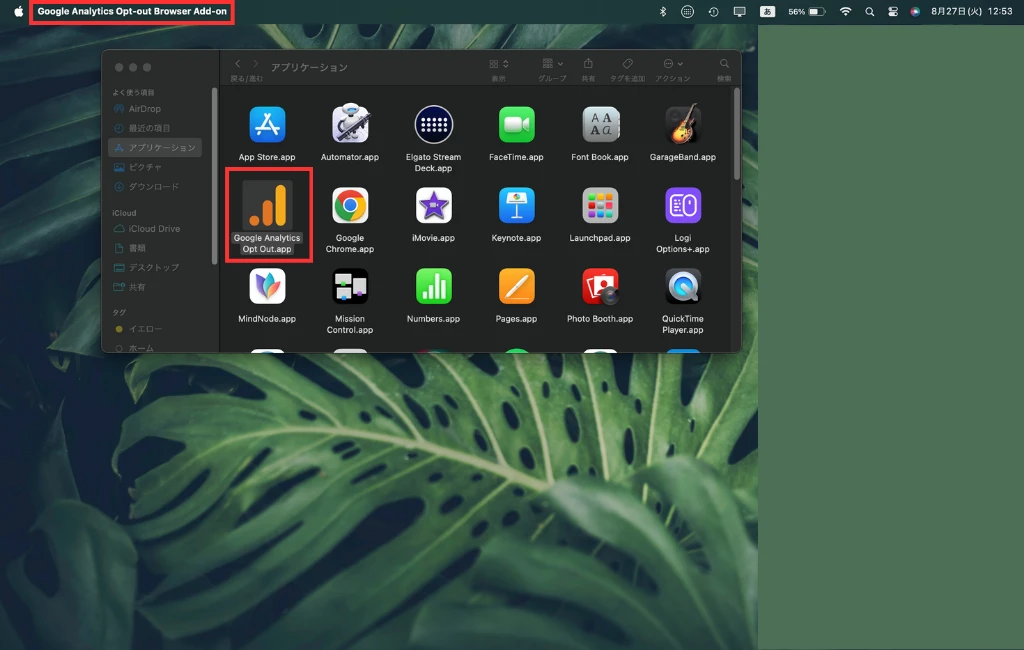Open Google Chrome.app icon
Image resolution: width=1024 pixels, height=650 pixels.
pyautogui.click(x=350, y=206)
